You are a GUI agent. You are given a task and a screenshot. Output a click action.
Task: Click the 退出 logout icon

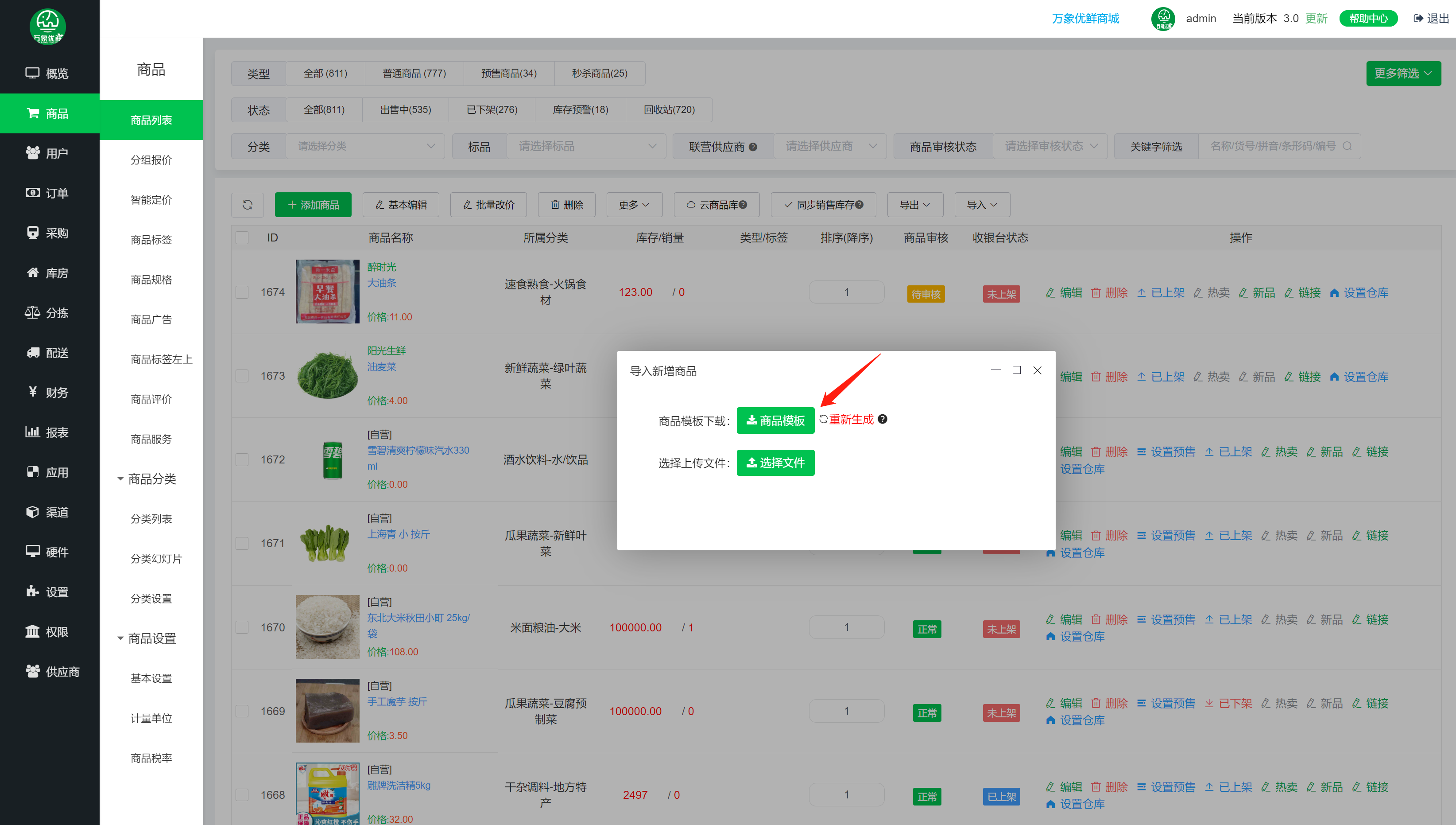point(1418,19)
